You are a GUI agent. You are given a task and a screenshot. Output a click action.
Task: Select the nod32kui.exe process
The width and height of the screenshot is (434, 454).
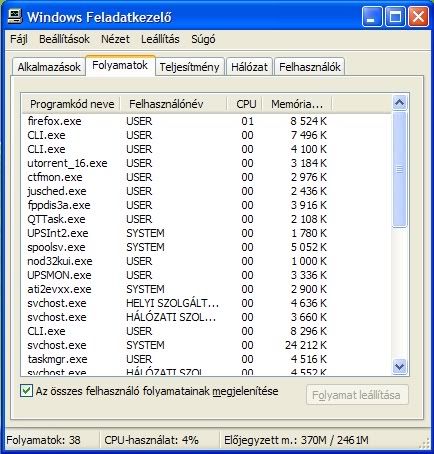coord(207,261)
